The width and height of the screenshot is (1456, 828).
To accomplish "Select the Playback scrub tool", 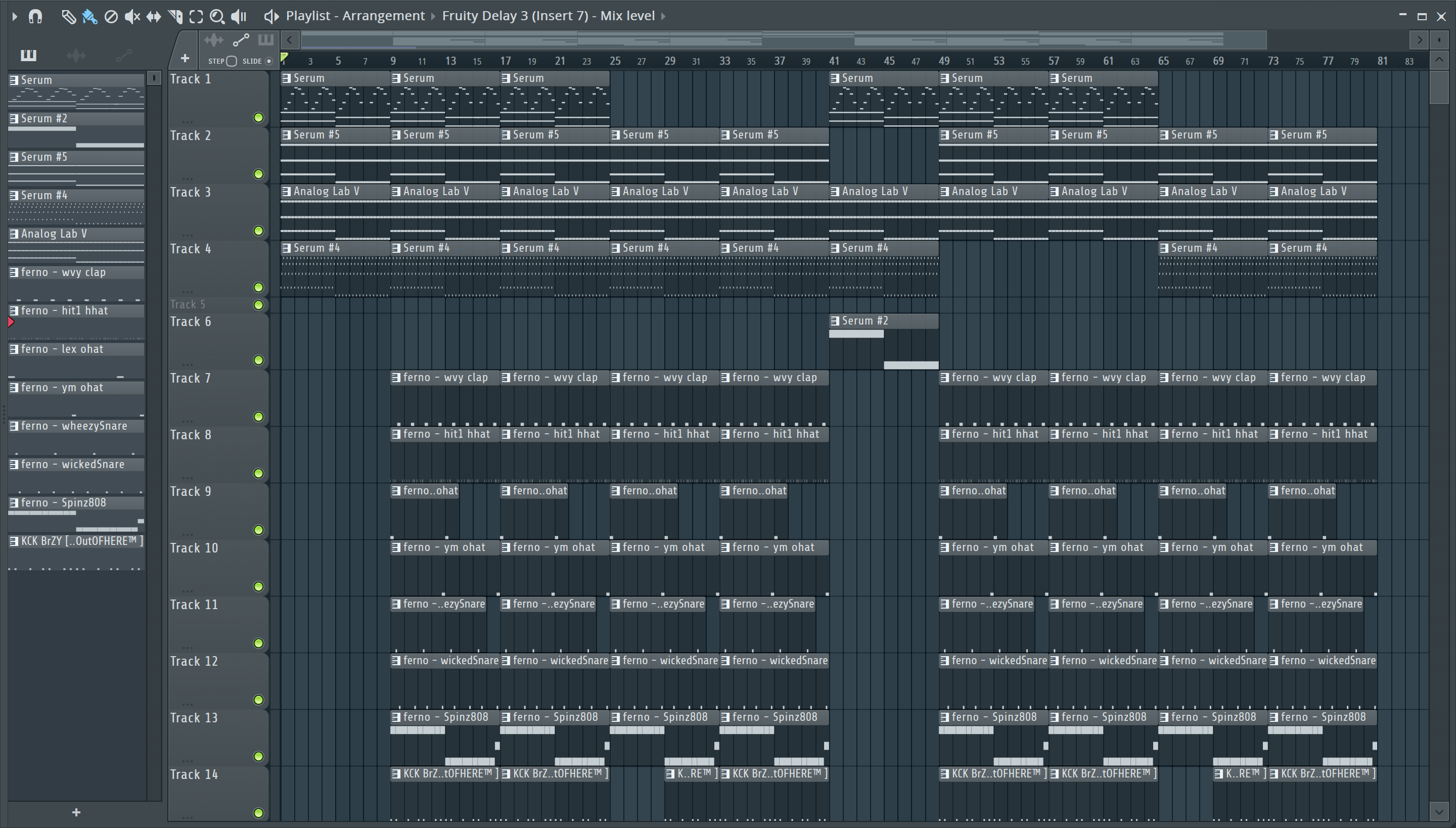I will point(239,17).
